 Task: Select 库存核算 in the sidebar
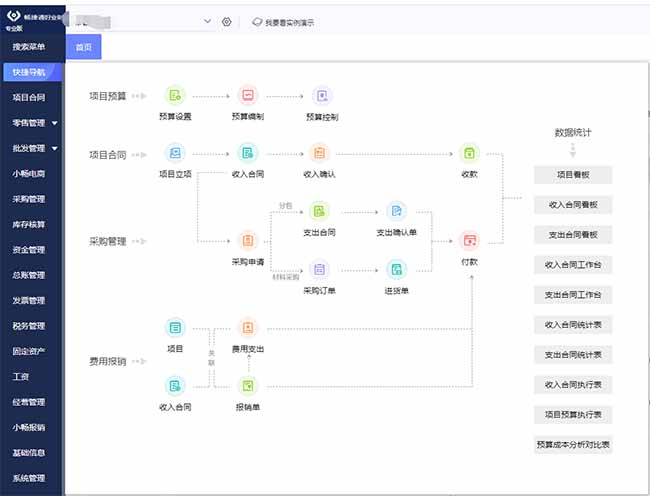pyautogui.click(x=29, y=224)
